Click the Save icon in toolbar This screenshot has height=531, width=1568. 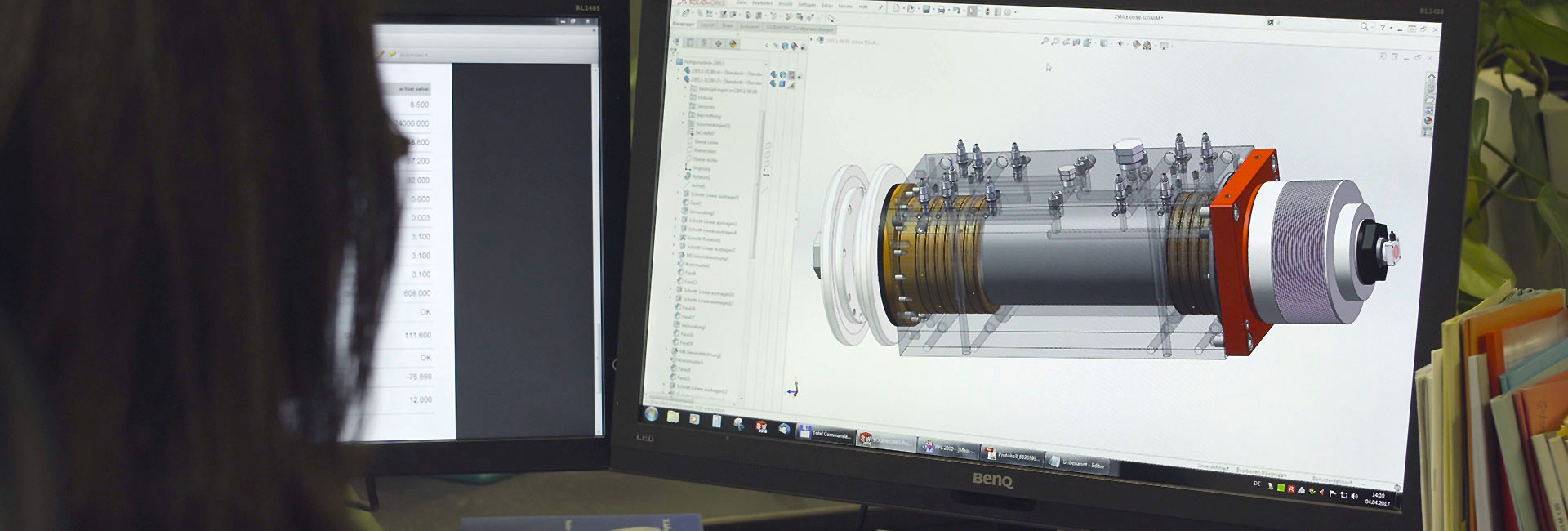(926, 9)
